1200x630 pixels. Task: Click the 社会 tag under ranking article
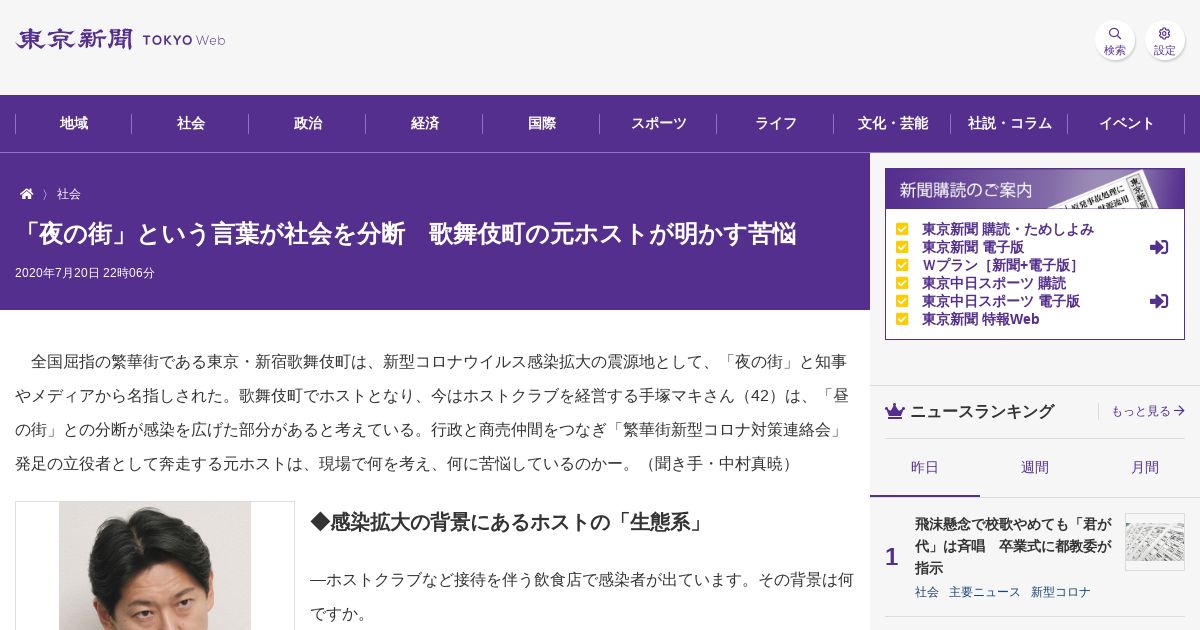927,592
